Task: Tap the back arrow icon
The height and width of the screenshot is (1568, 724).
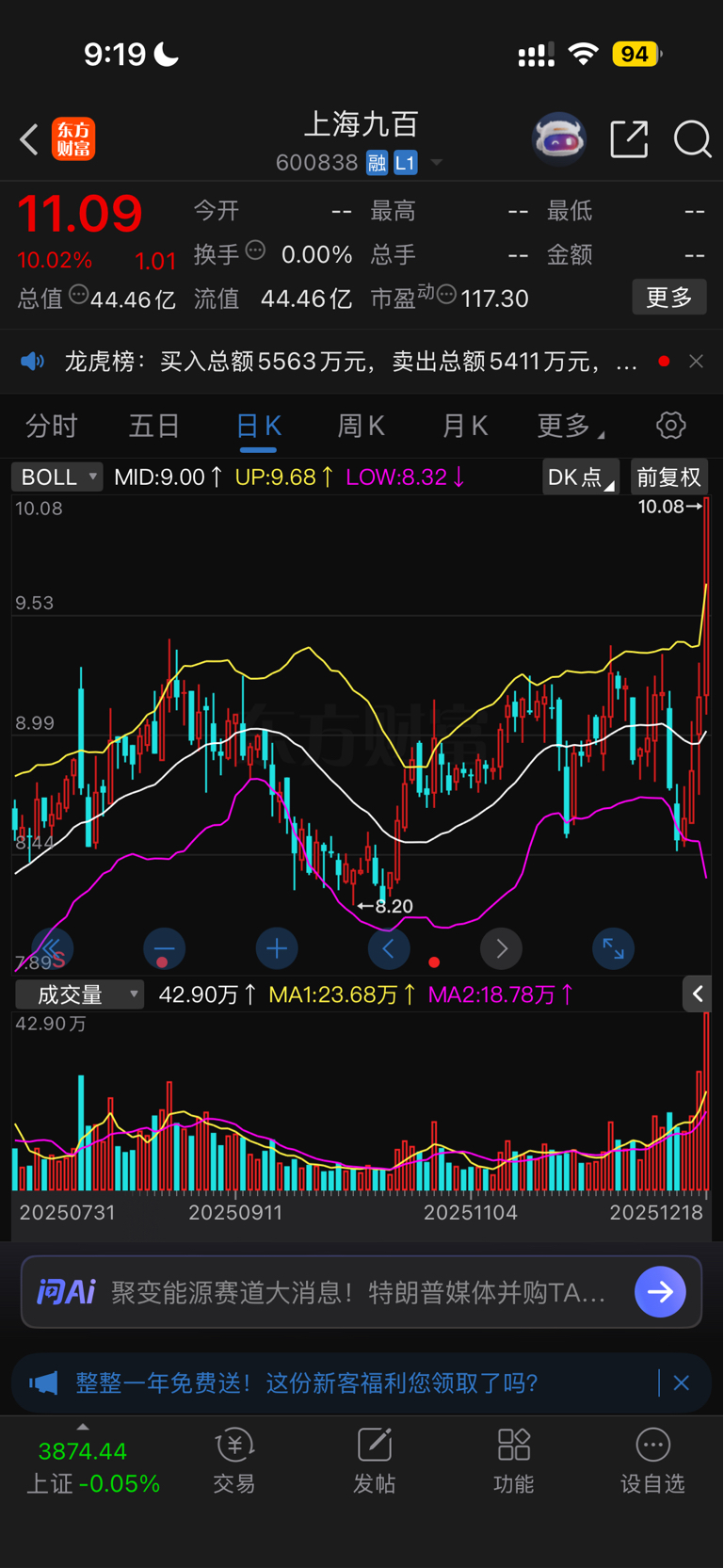Action: pos(29,139)
